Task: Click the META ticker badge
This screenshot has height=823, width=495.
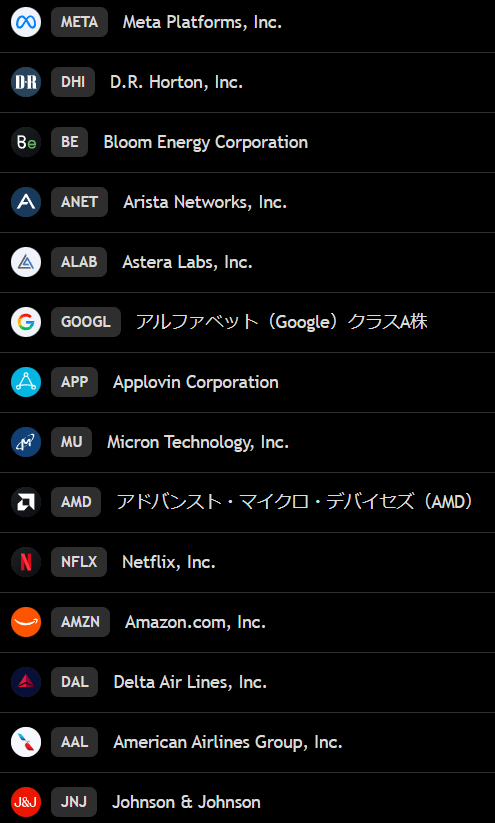Action: pos(79,22)
